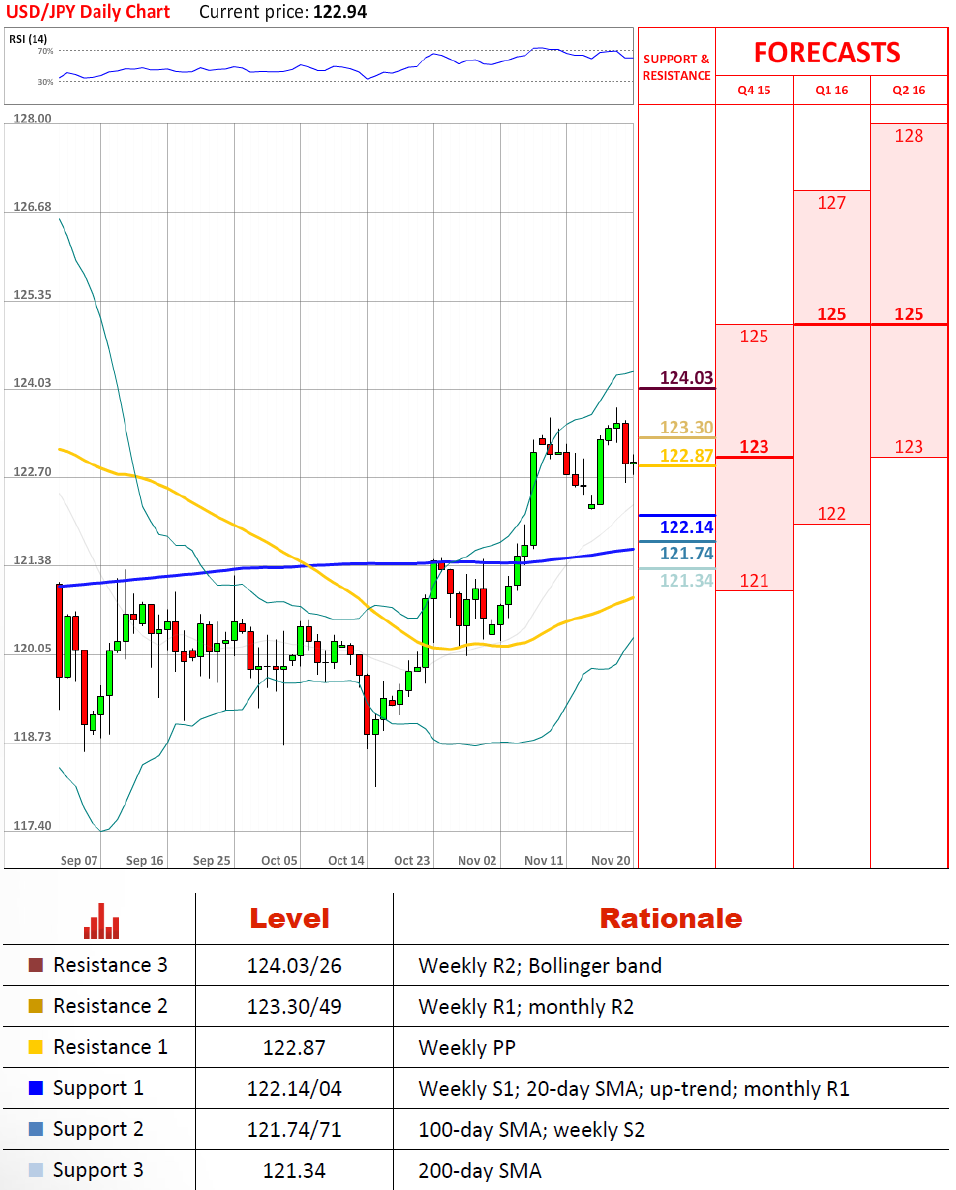Click the USD/JPY Daily Chart title
This screenshot has width=956, height=1190.
pyautogui.click(x=88, y=12)
